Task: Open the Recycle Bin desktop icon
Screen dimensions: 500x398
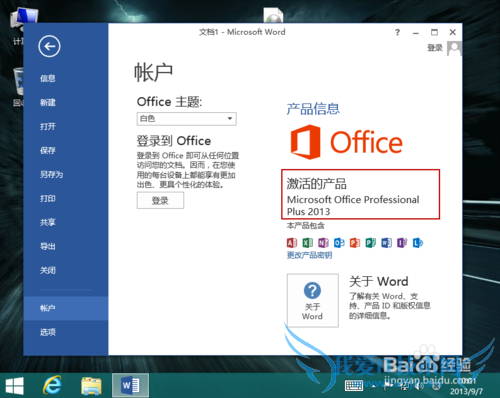Action: (18, 87)
